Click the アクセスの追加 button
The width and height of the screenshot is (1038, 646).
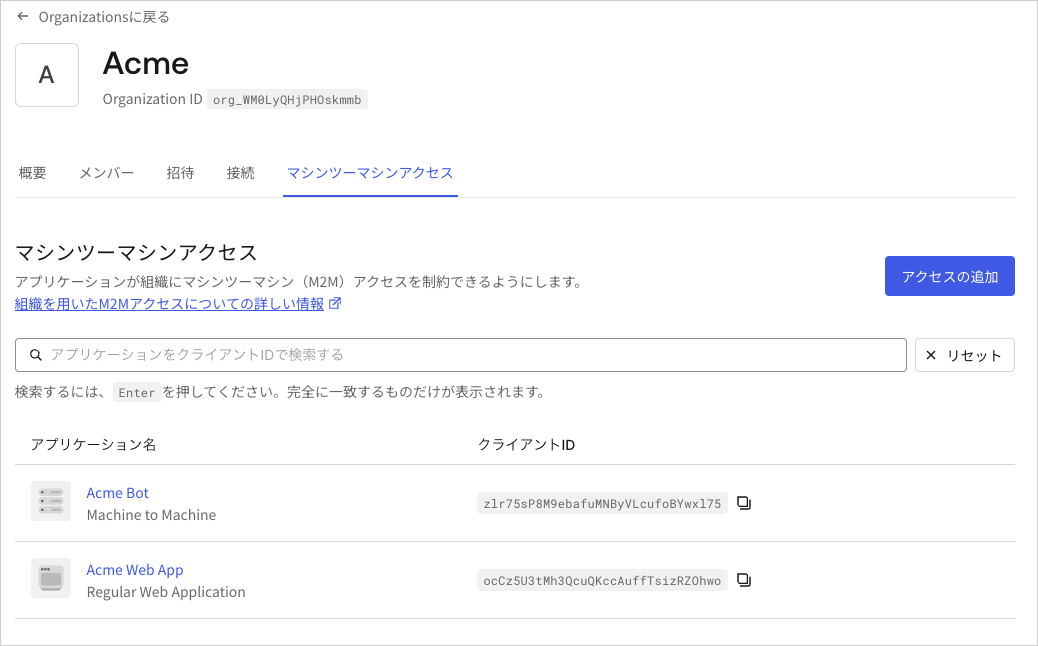[x=949, y=276]
